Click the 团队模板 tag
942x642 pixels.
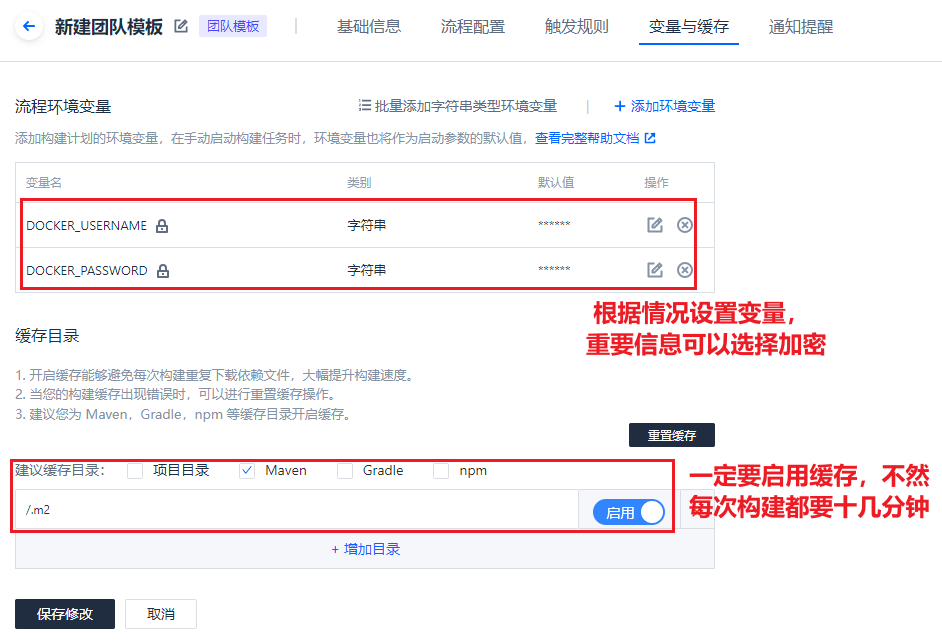click(x=233, y=26)
